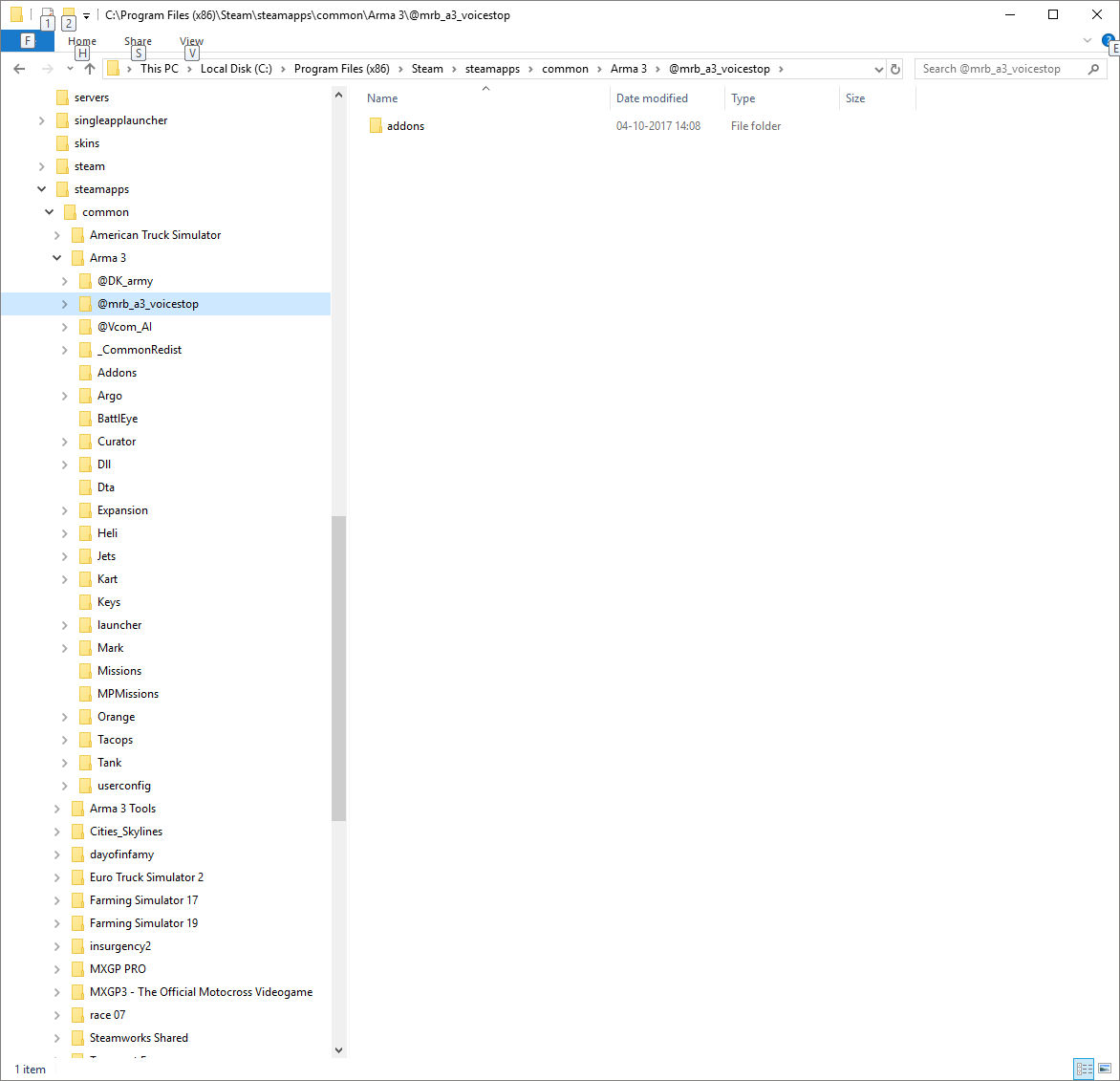Click the Back navigation arrow
Image resolution: width=1120 pixels, height=1081 pixels.
point(19,69)
